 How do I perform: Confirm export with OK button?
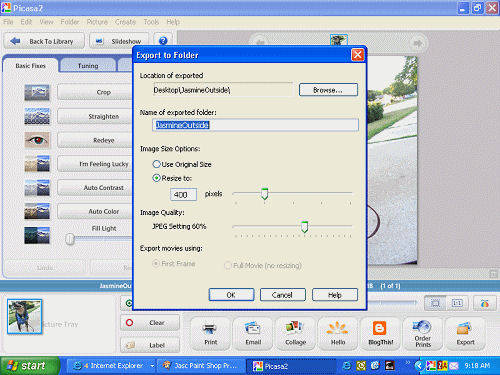coord(231,295)
